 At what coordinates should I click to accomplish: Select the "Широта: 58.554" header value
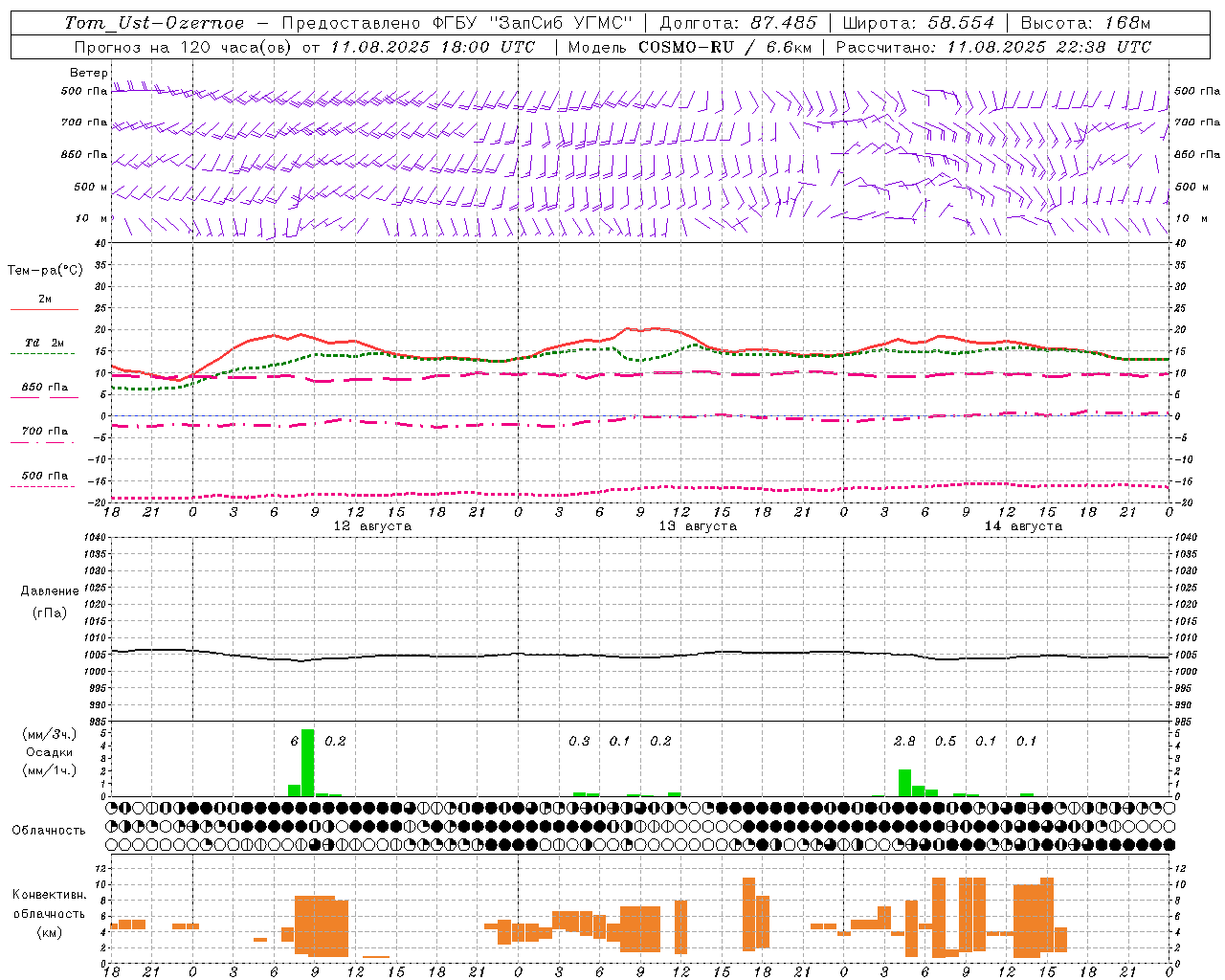point(919,23)
